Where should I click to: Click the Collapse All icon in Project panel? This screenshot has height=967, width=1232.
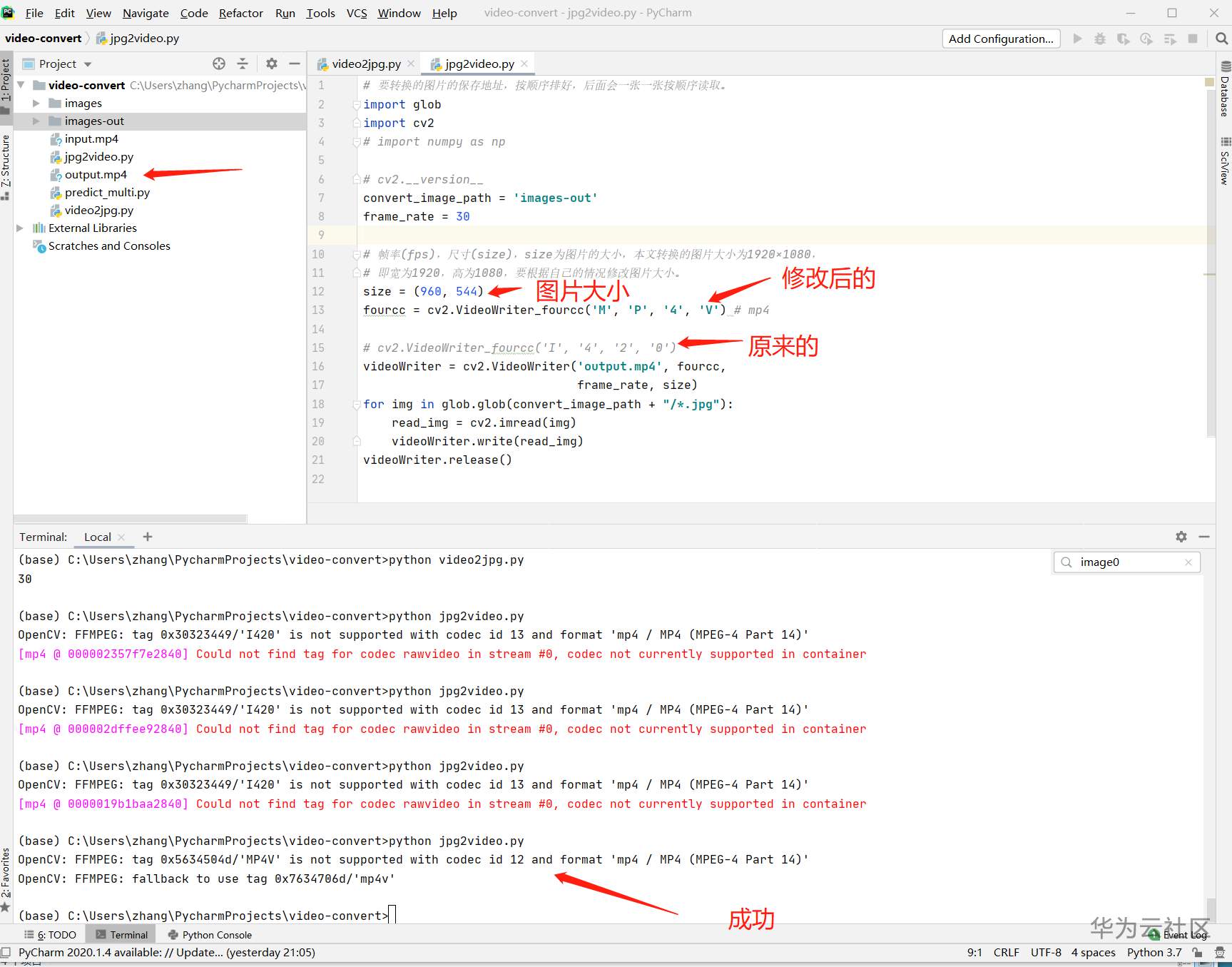click(x=243, y=64)
